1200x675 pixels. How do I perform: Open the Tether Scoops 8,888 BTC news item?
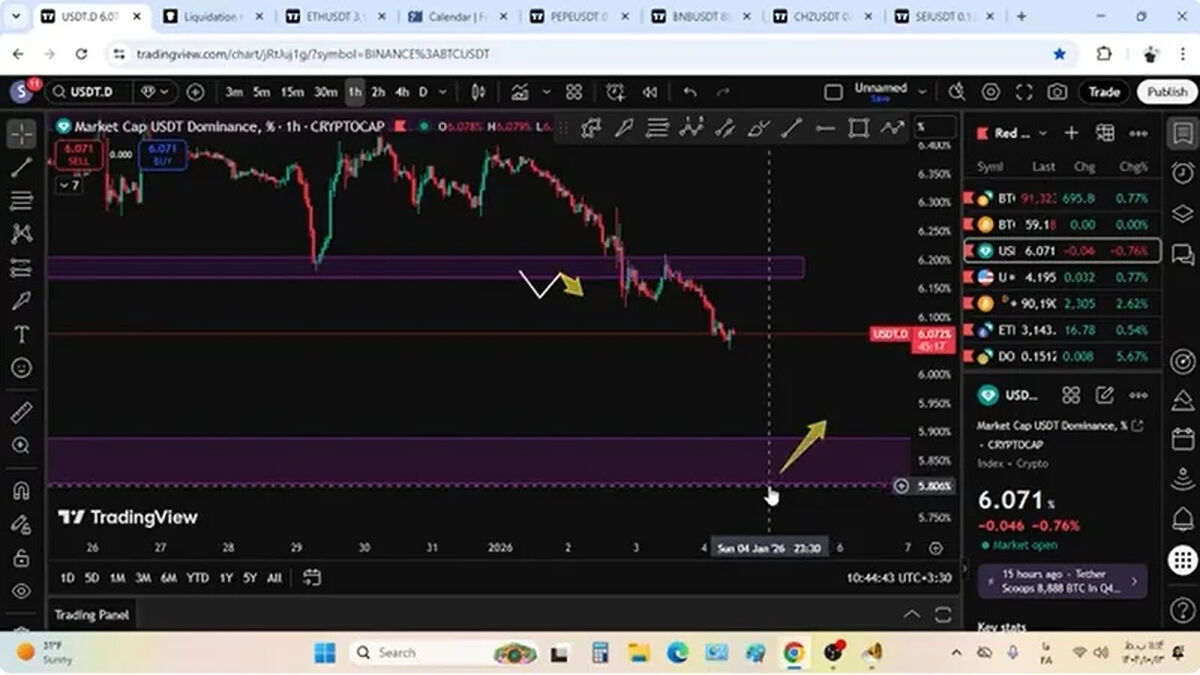[x=1061, y=581]
